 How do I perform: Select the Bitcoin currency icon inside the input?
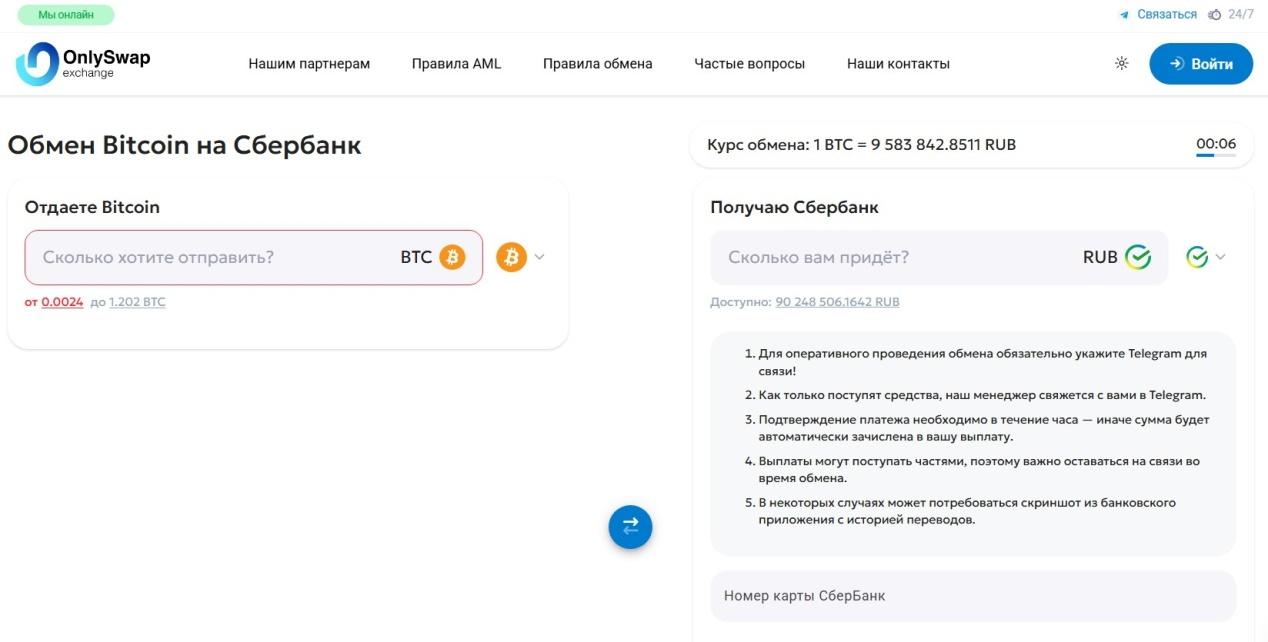coord(451,256)
